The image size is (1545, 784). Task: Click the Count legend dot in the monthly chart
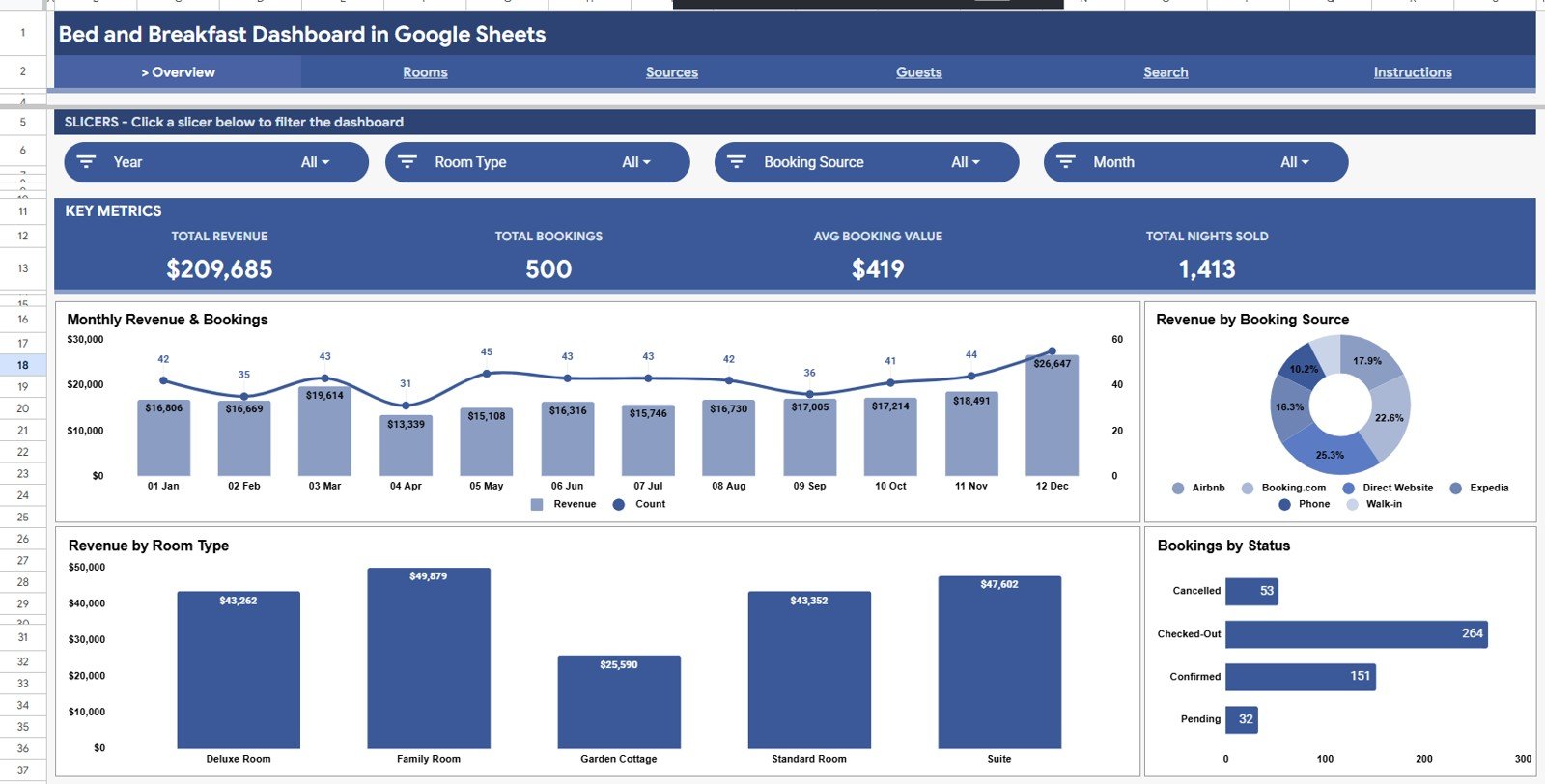coord(619,504)
